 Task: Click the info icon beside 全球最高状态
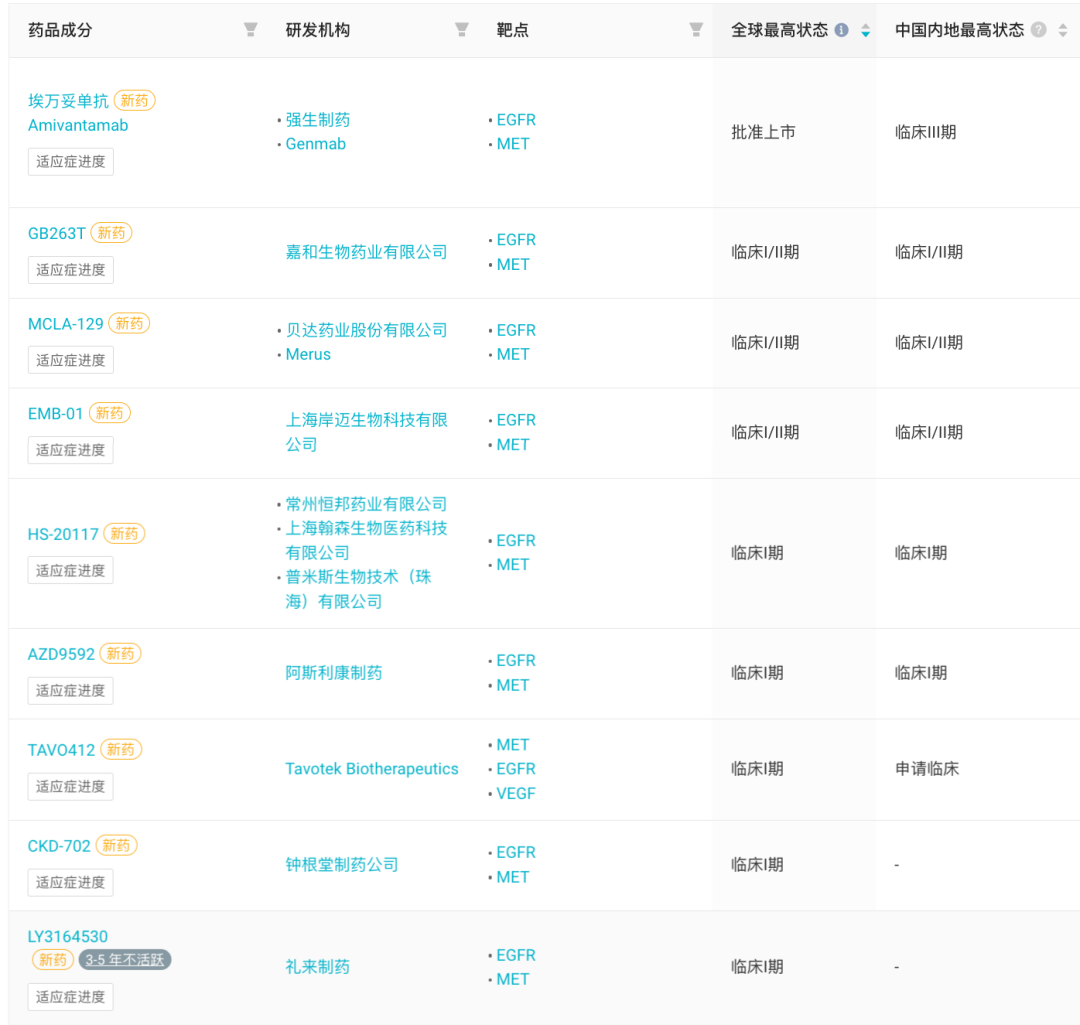pos(842,30)
